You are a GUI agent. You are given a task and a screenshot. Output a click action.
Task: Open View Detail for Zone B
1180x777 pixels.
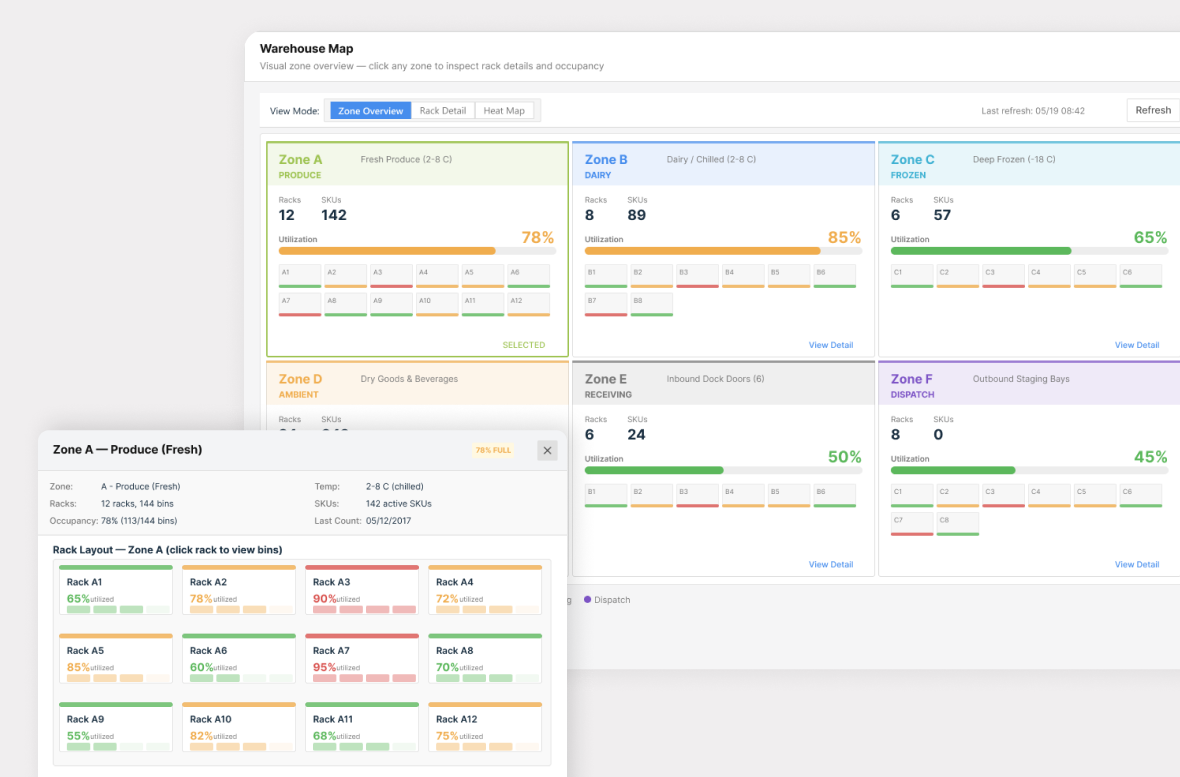(831, 345)
